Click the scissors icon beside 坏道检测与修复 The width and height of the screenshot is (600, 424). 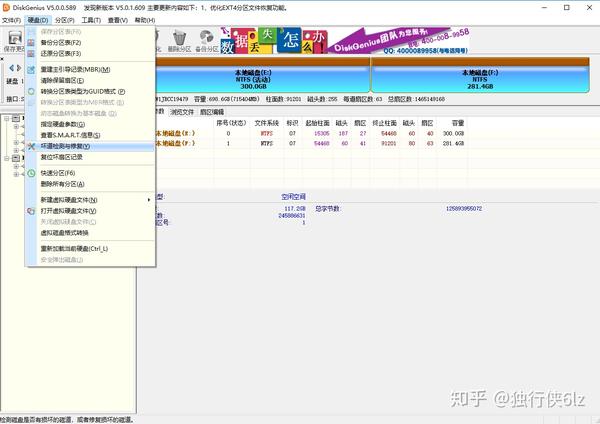click(x=31, y=146)
